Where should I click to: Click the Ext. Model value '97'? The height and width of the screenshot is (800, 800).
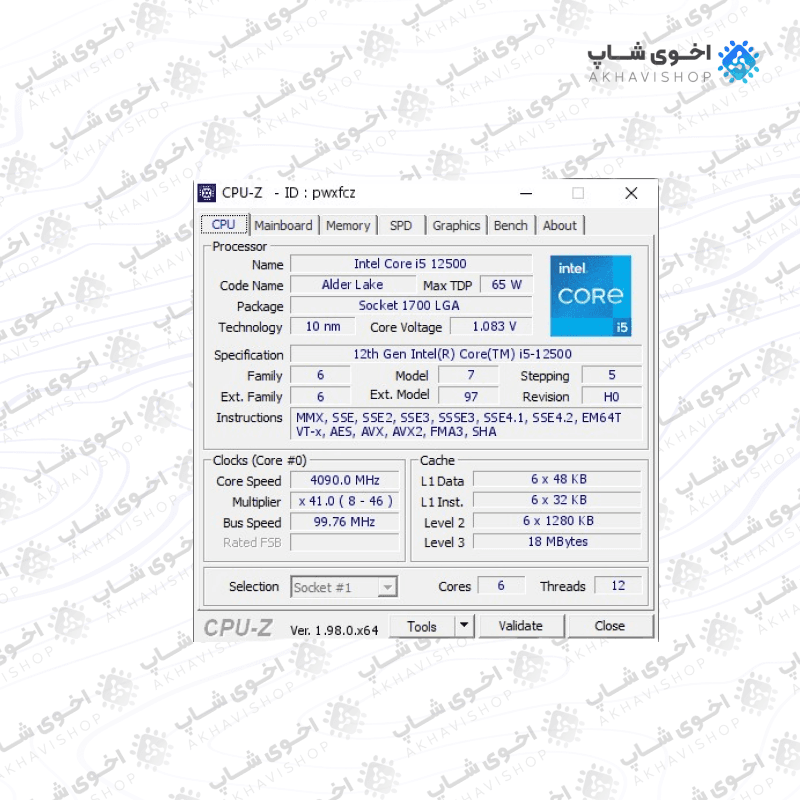click(469, 396)
